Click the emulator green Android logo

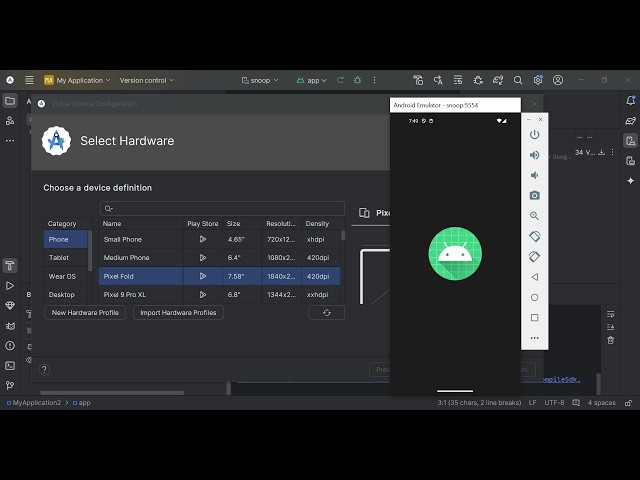pos(455,253)
